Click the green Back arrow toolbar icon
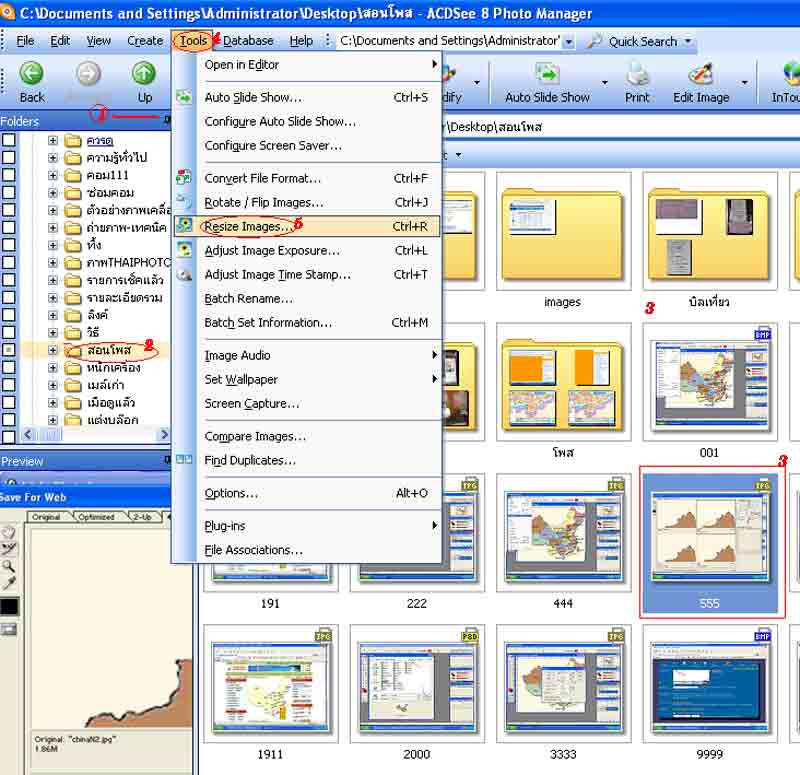 tap(32, 73)
